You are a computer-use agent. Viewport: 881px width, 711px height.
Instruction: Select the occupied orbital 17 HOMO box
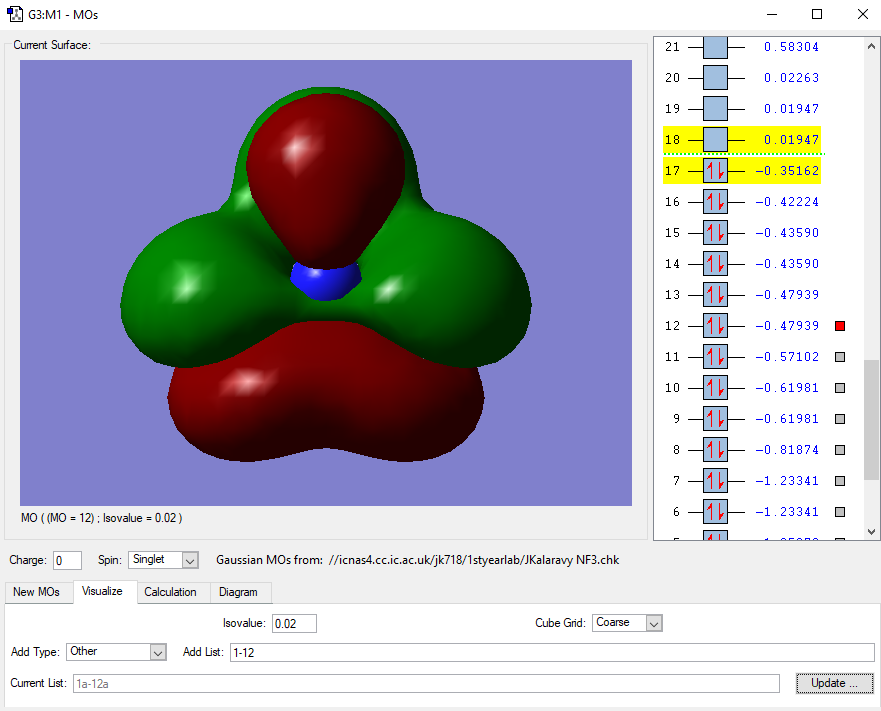(715, 171)
